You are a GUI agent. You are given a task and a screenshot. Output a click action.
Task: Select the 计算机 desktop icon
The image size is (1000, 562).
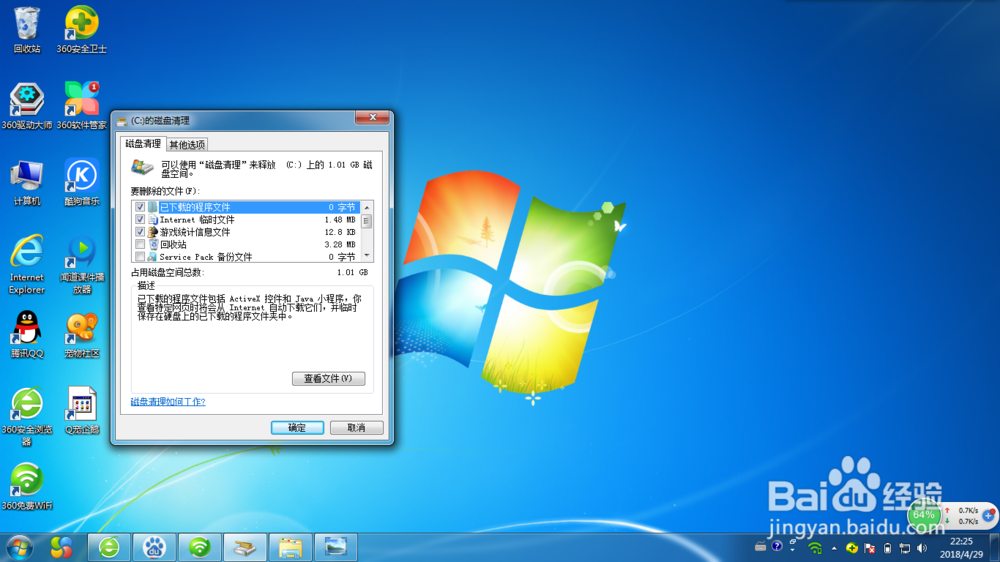pyautogui.click(x=27, y=182)
